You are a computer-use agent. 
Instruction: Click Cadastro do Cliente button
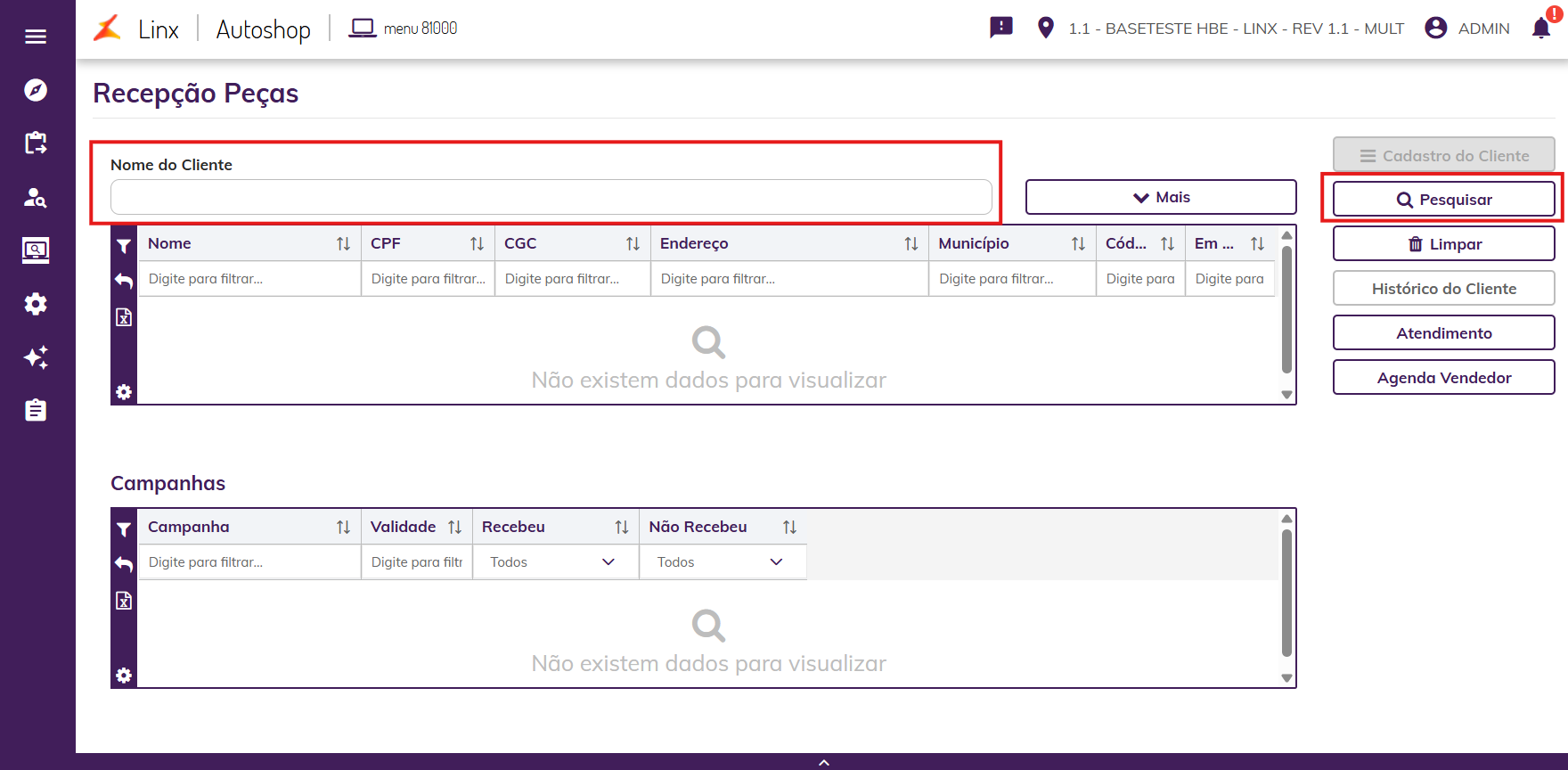1444,155
